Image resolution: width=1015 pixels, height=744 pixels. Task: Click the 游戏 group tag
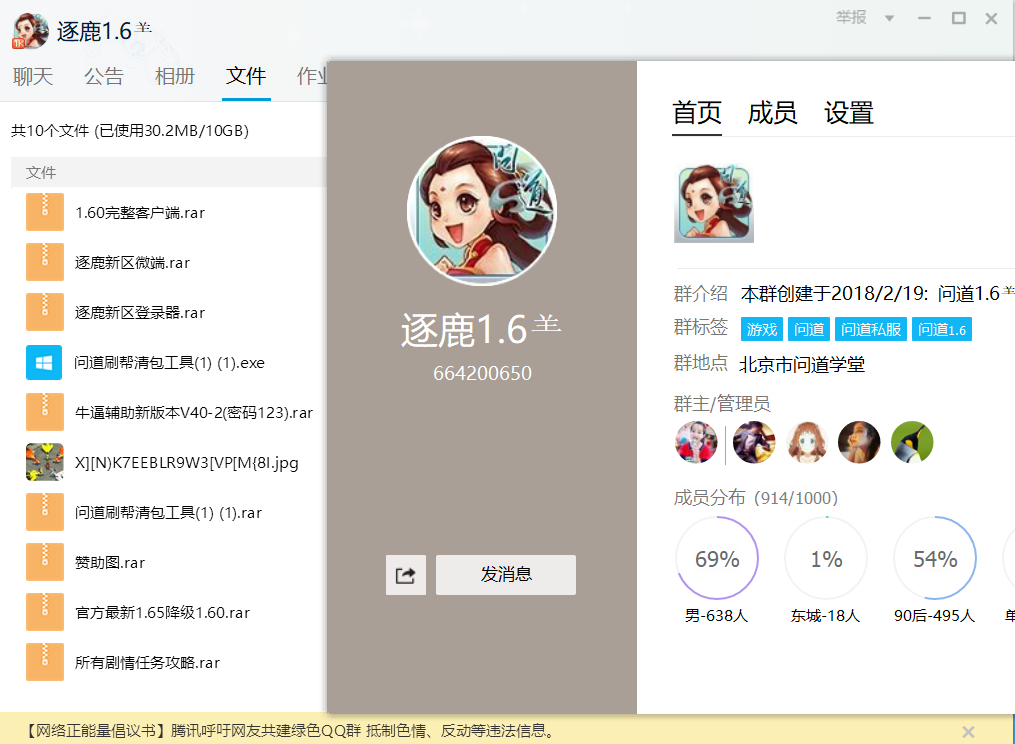762,330
